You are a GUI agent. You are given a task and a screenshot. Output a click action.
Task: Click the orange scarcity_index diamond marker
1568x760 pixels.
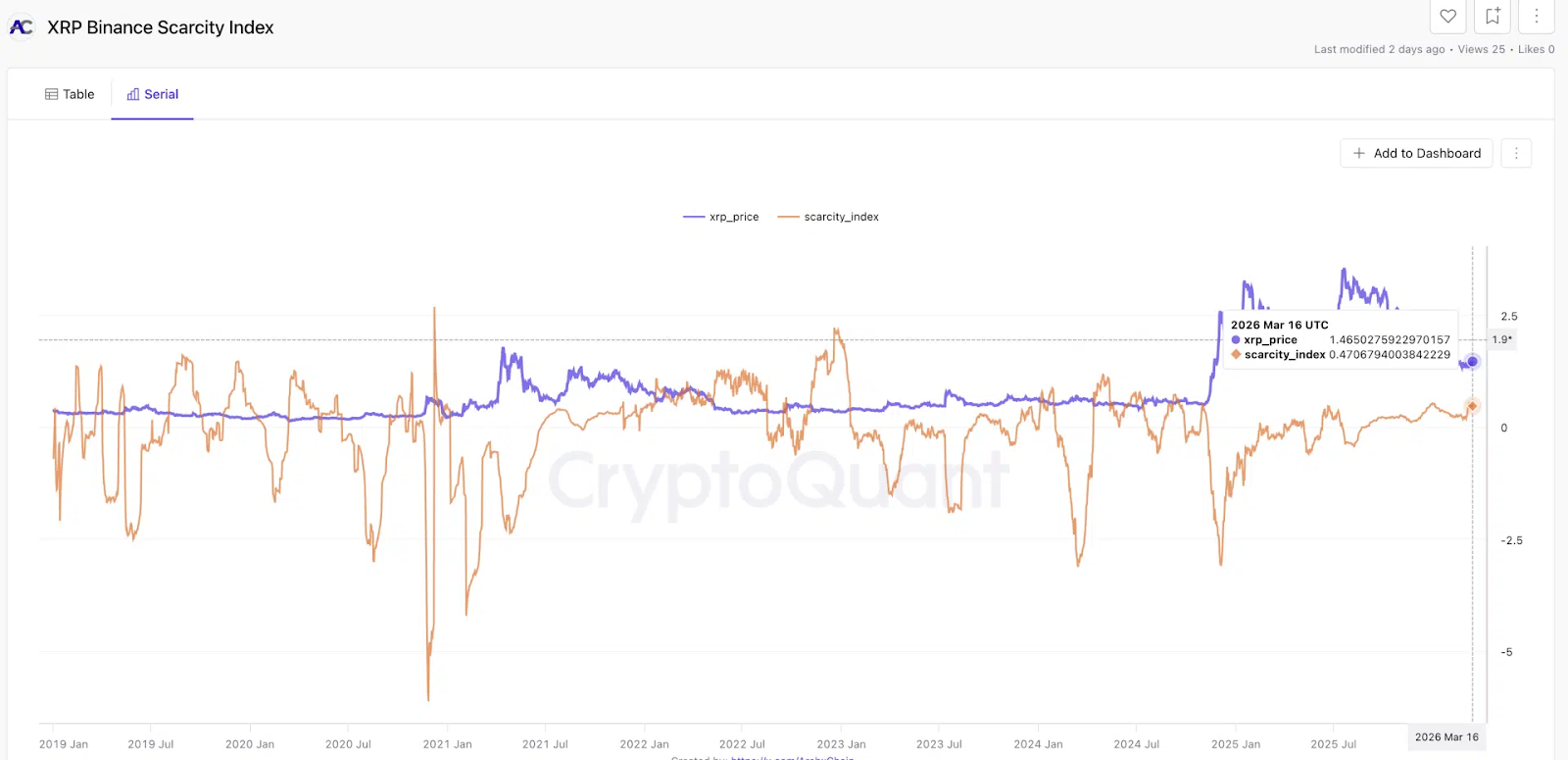1472,406
